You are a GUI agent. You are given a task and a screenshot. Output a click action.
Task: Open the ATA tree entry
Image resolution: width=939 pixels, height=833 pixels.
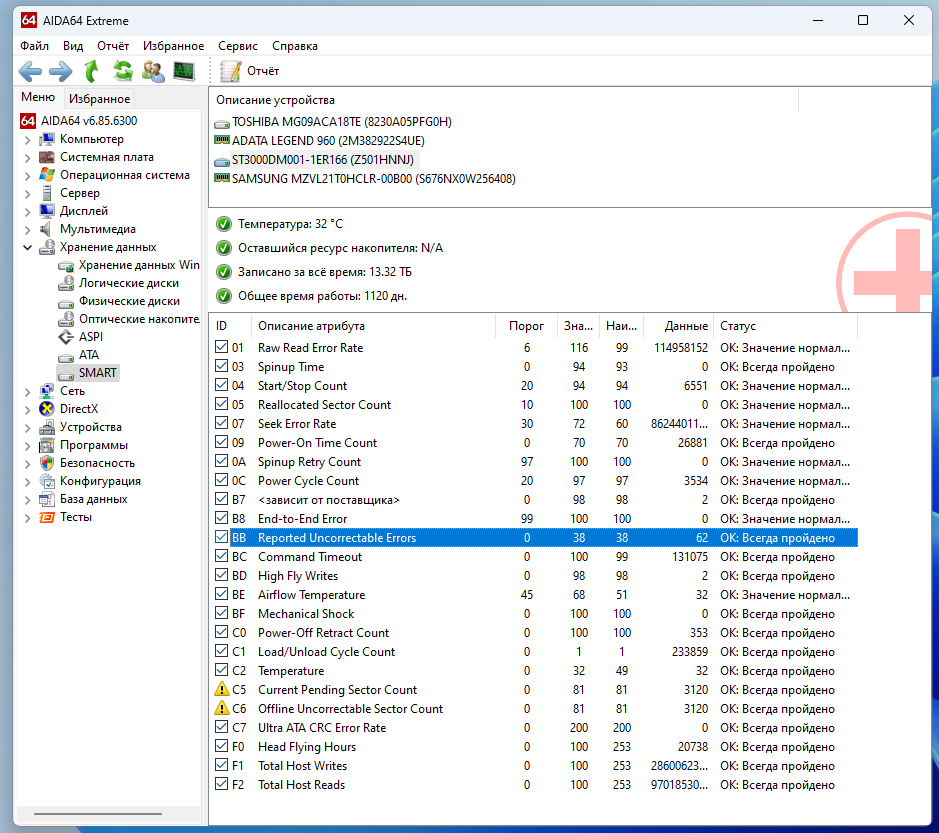pos(89,355)
